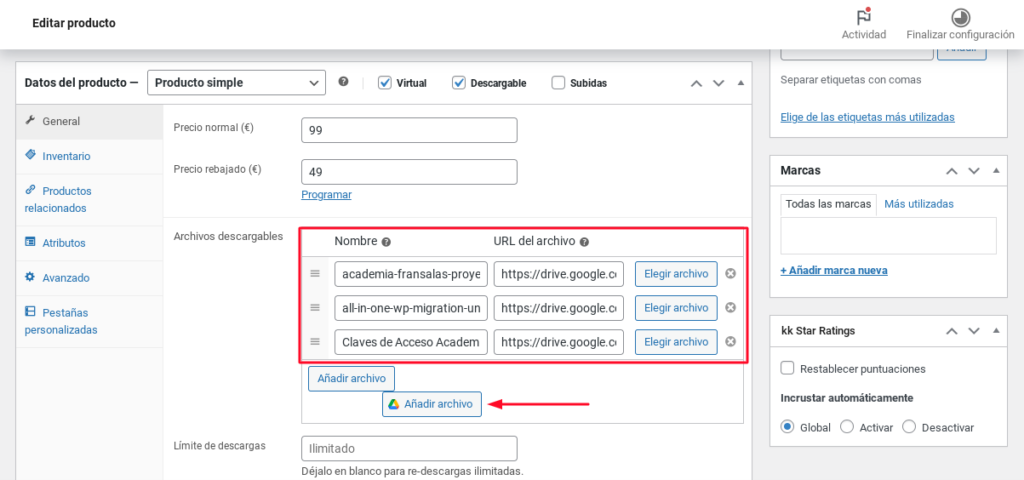The width and height of the screenshot is (1024, 480).
Task: Grab drag handle of all-in-one-wp-migration row
Action: point(315,308)
